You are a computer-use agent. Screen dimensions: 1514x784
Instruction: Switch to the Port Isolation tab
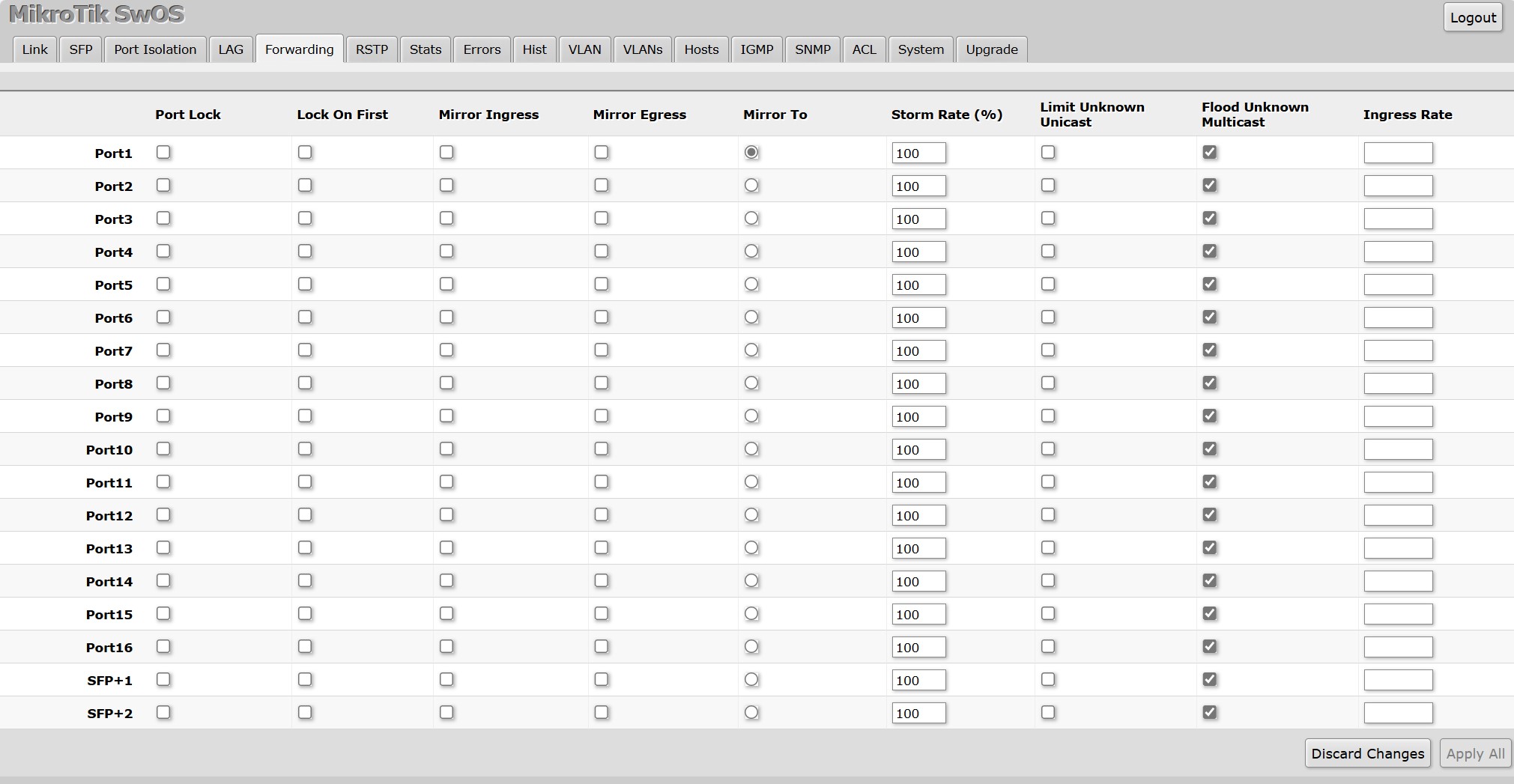(x=155, y=49)
